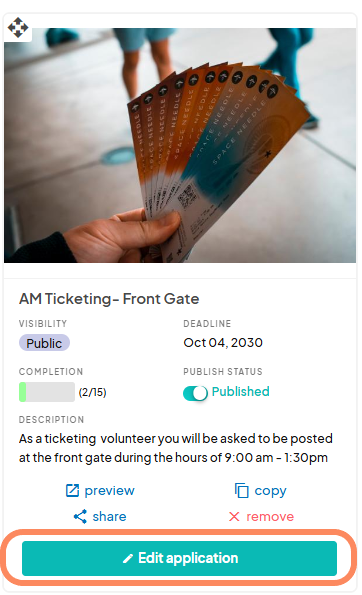This screenshot has width=362, height=595.
Task: Click the pencil icon in Edit application
Action: [128, 559]
